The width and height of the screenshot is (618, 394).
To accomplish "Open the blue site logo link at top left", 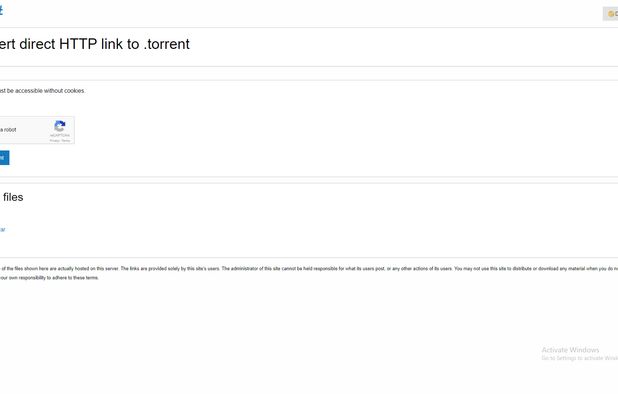I will (x=1, y=9).
